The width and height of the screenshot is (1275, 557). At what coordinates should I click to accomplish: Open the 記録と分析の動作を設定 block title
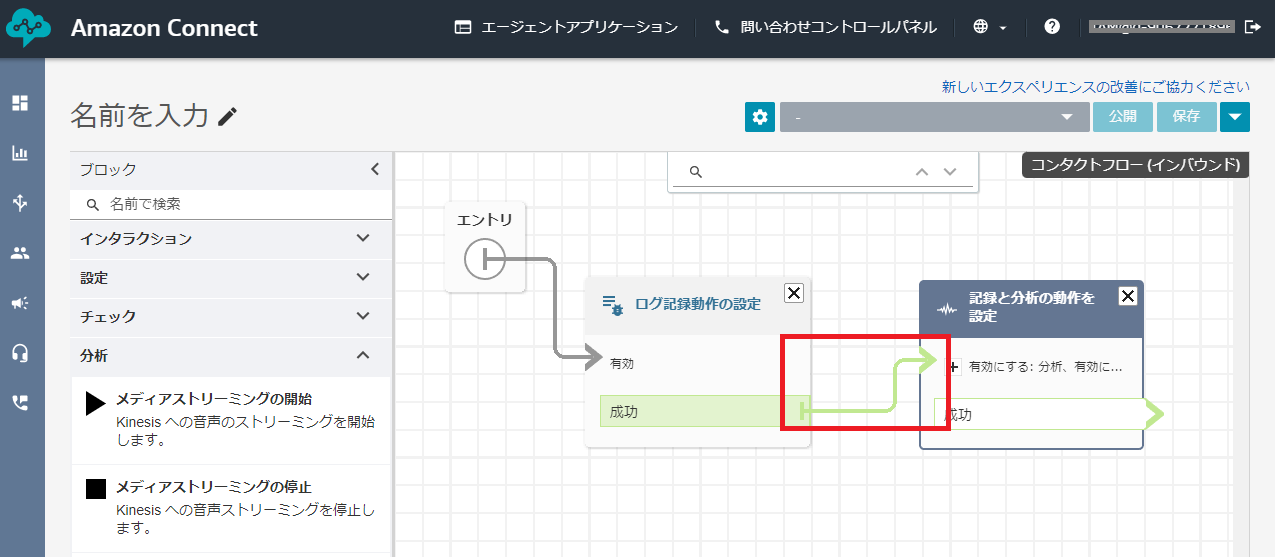tap(1032, 306)
